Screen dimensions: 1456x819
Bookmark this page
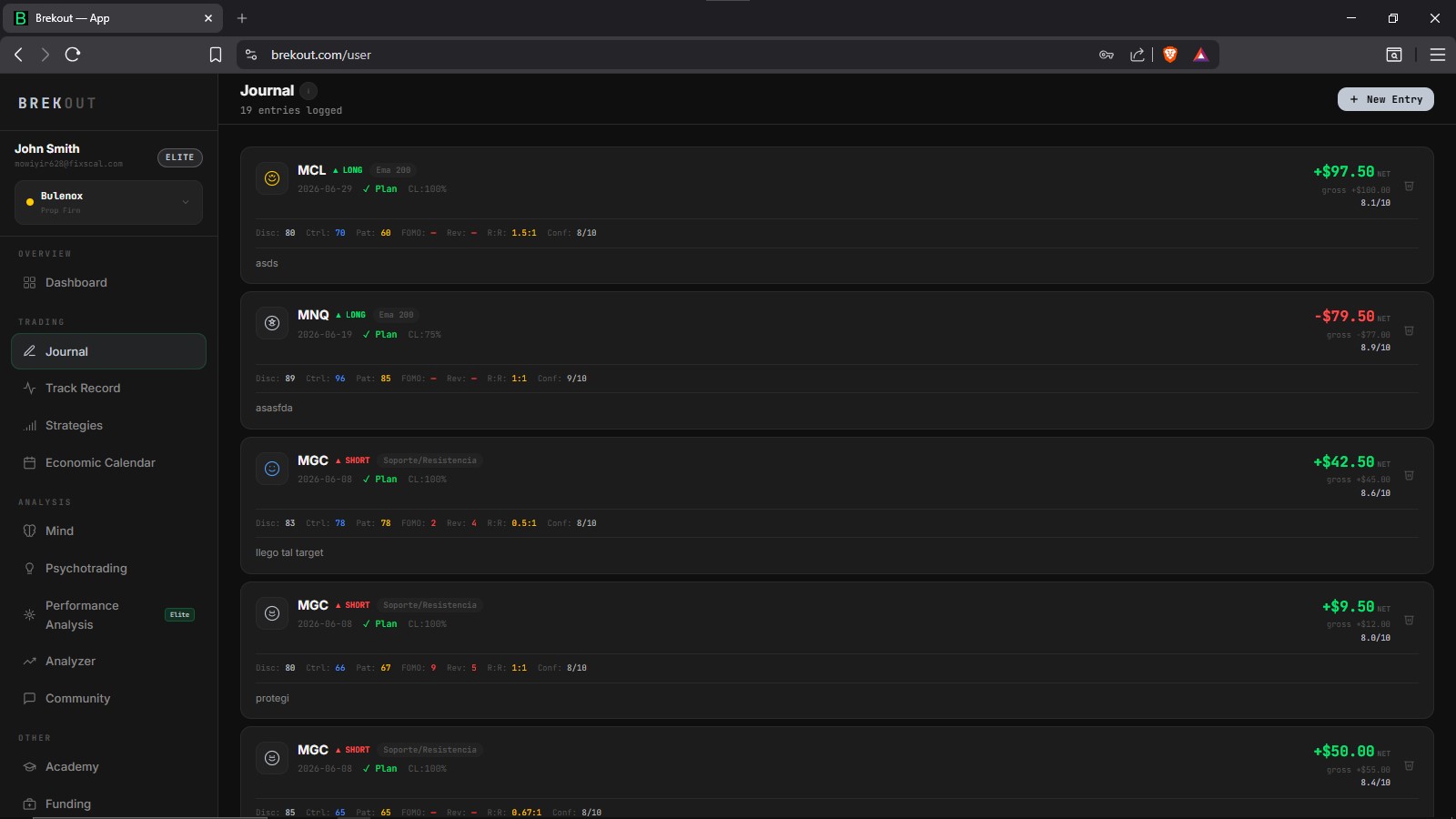(216, 55)
